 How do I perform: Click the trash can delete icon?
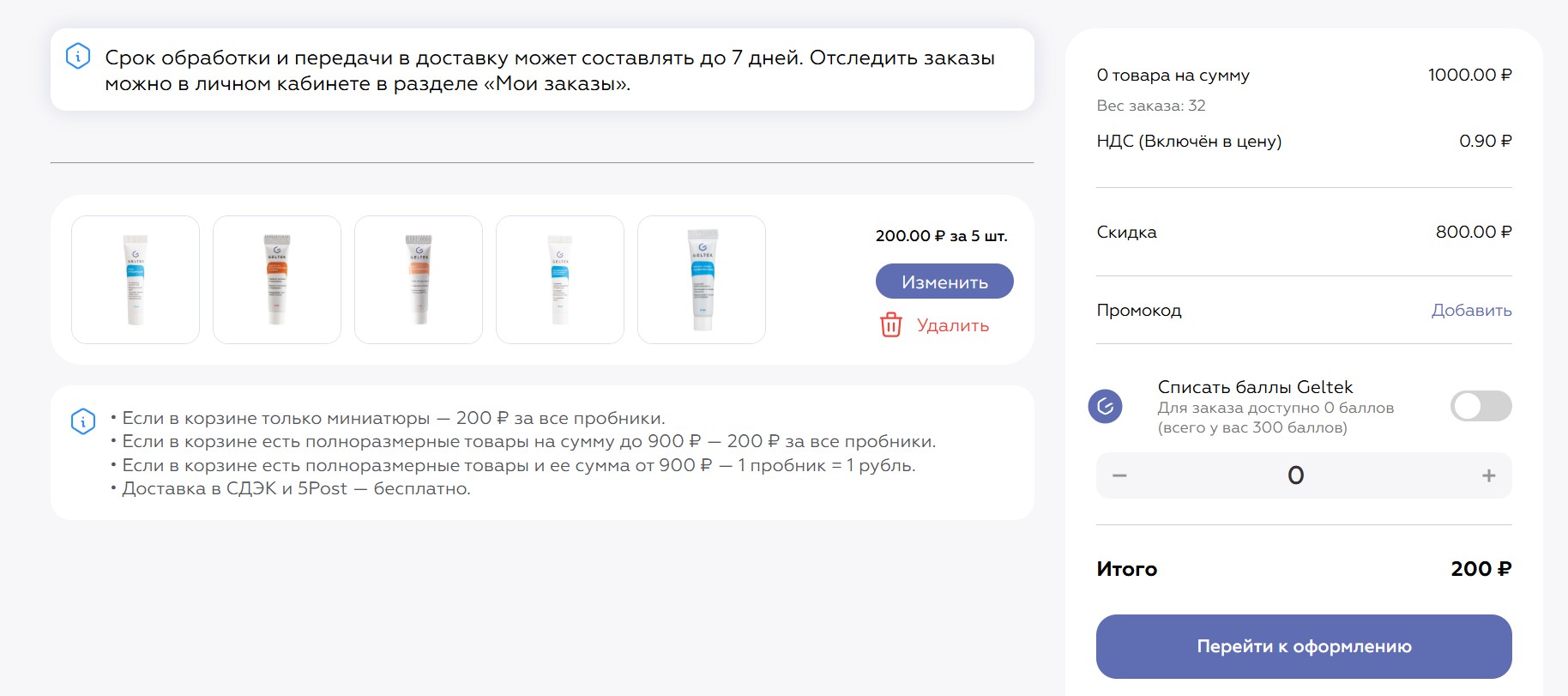click(891, 325)
